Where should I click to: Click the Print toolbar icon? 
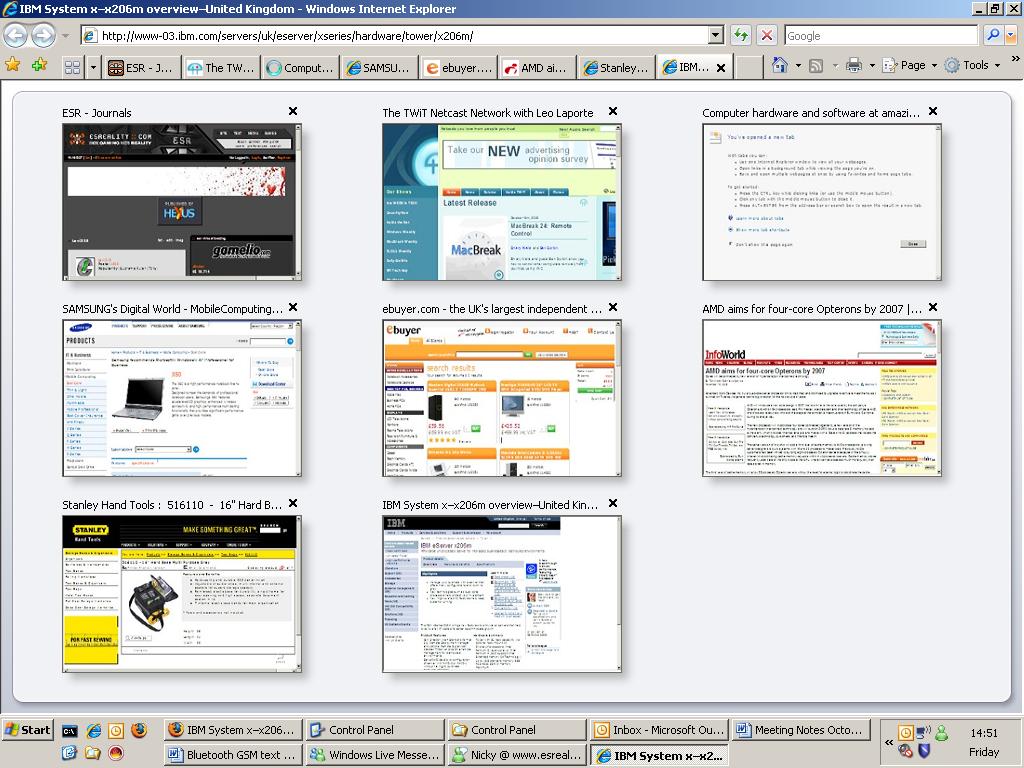(853, 65)
